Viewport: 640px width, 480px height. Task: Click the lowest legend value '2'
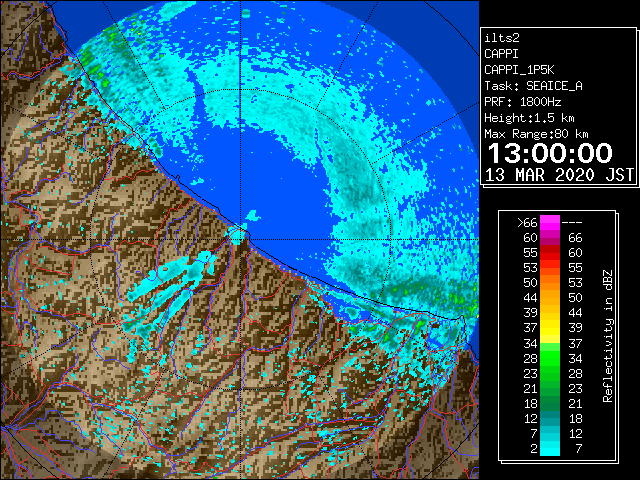[533, 449]
